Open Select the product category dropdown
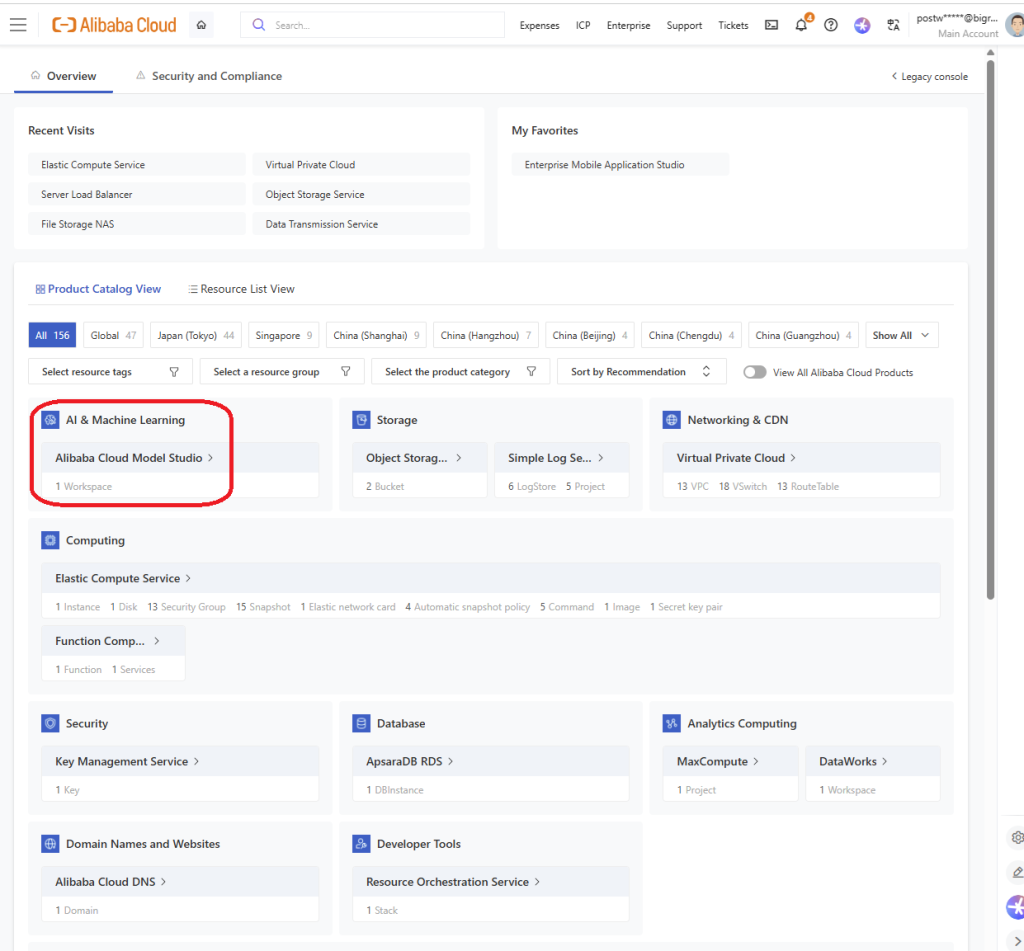The height and width of the screenshot is (951, 1024). coord(460,372)
